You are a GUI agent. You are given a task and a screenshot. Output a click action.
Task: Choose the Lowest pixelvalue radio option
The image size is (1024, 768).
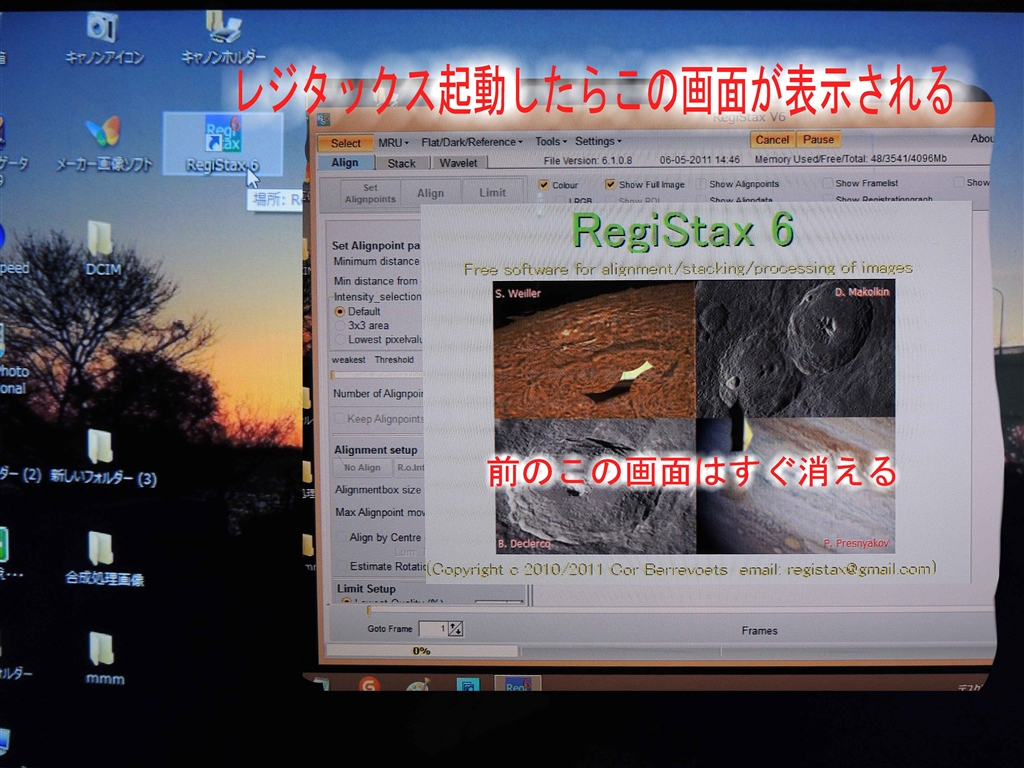click(x=340, y=340)
